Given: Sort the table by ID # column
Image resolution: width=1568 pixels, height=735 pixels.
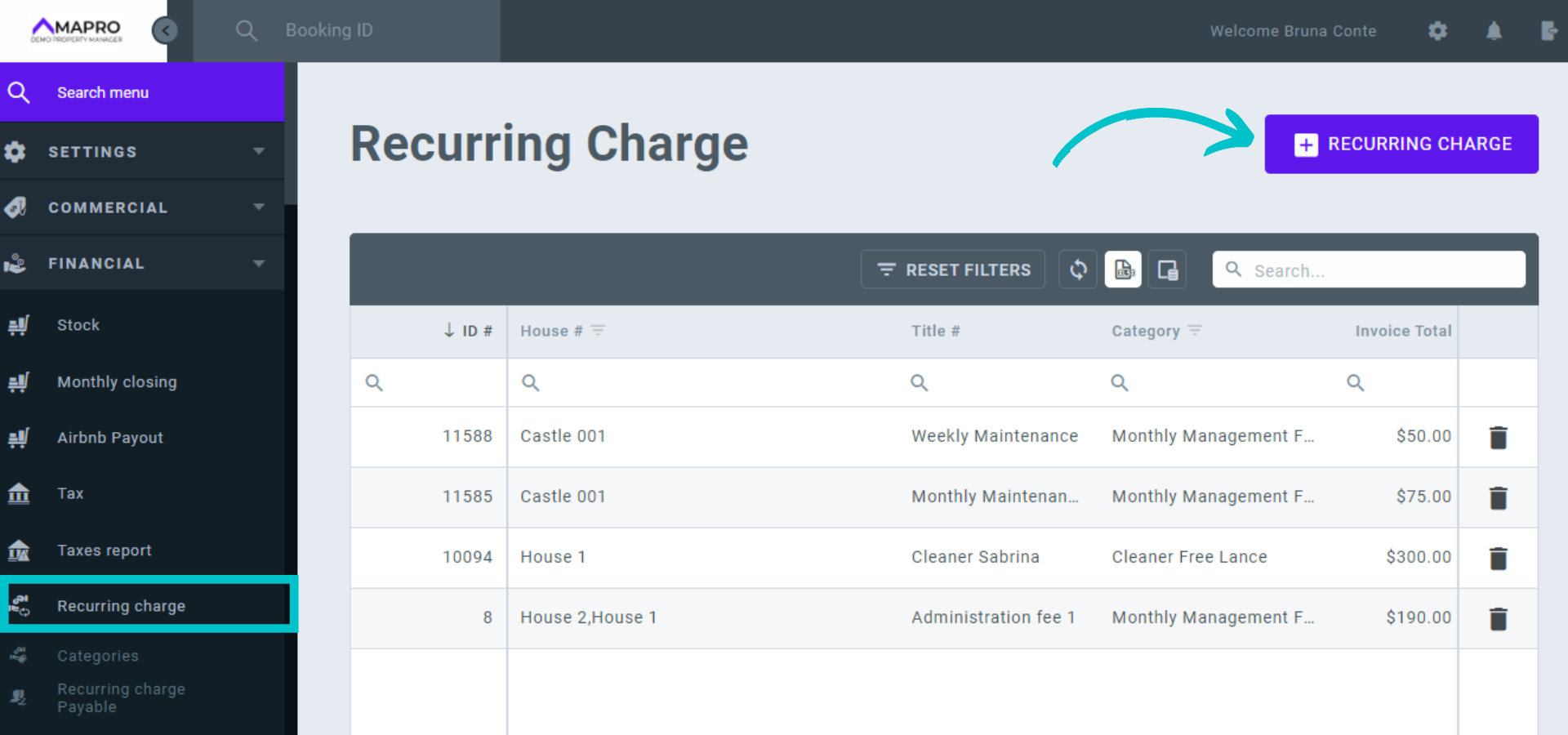Looking at the screenshot, I should [x=470, y=331].
